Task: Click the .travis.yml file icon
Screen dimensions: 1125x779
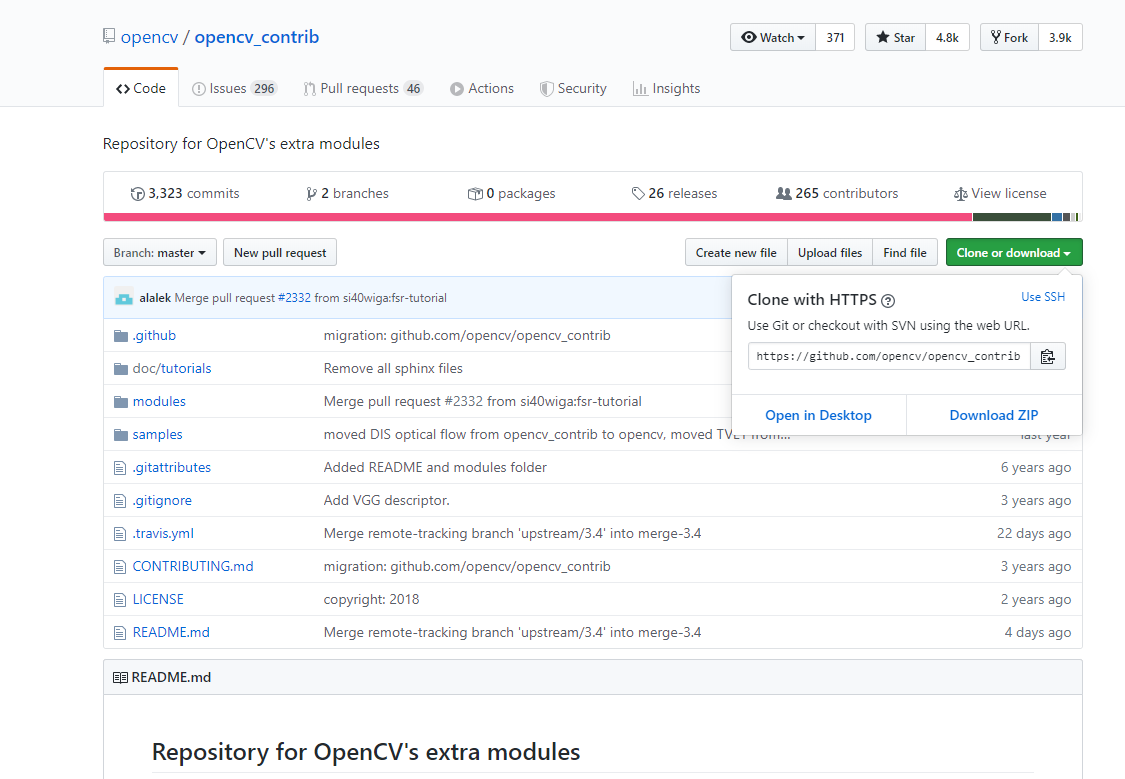Action: tap(120, 534)
